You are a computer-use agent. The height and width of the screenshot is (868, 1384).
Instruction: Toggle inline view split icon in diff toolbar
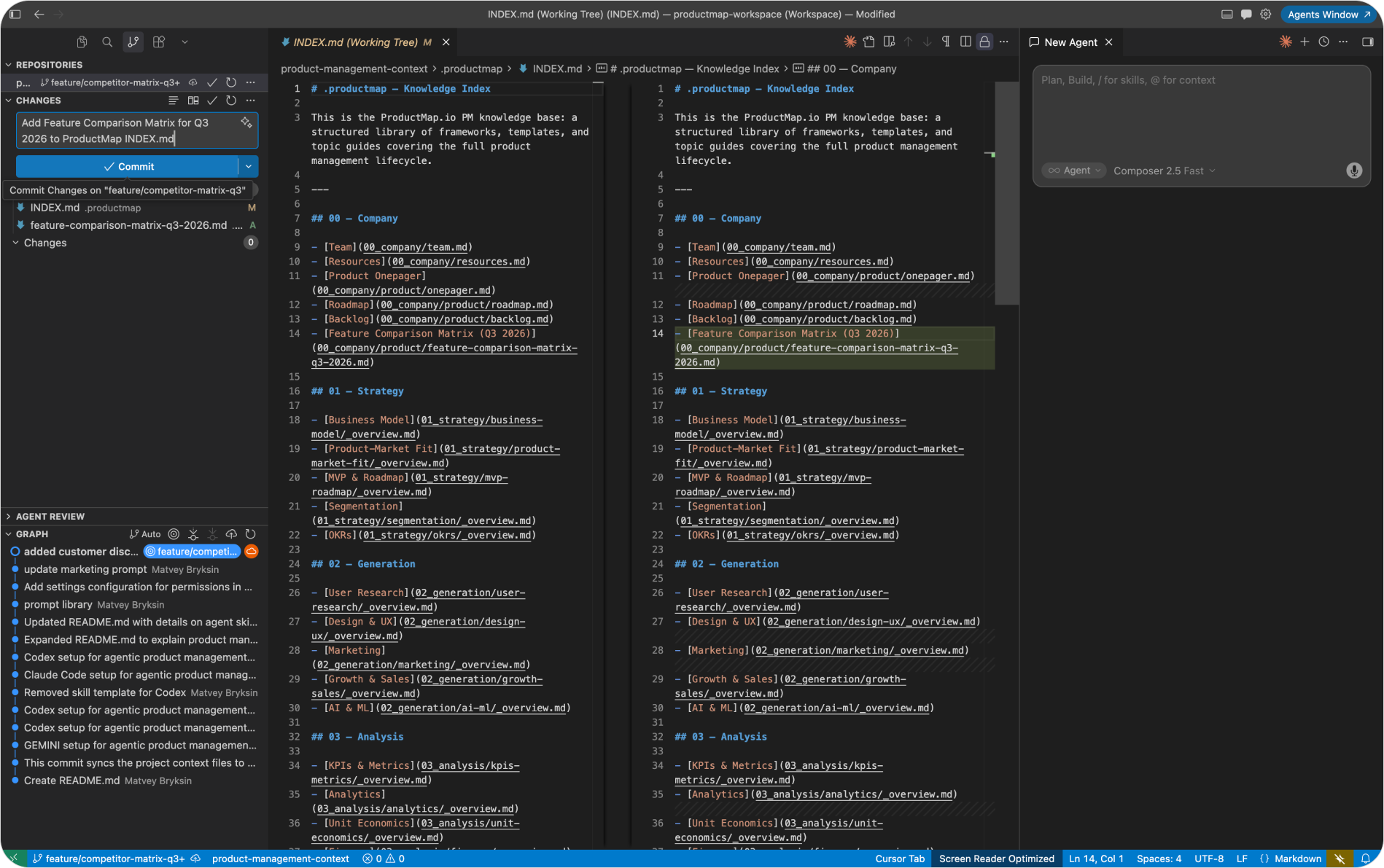(965, 42)
